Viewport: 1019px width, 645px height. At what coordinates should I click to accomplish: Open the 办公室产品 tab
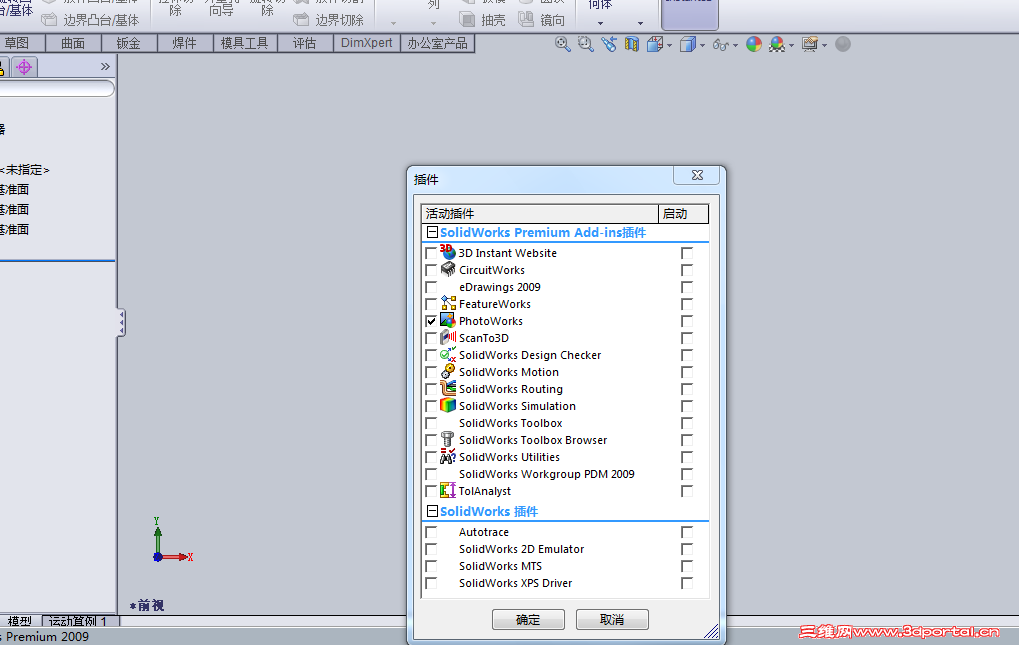coord(437,44)
